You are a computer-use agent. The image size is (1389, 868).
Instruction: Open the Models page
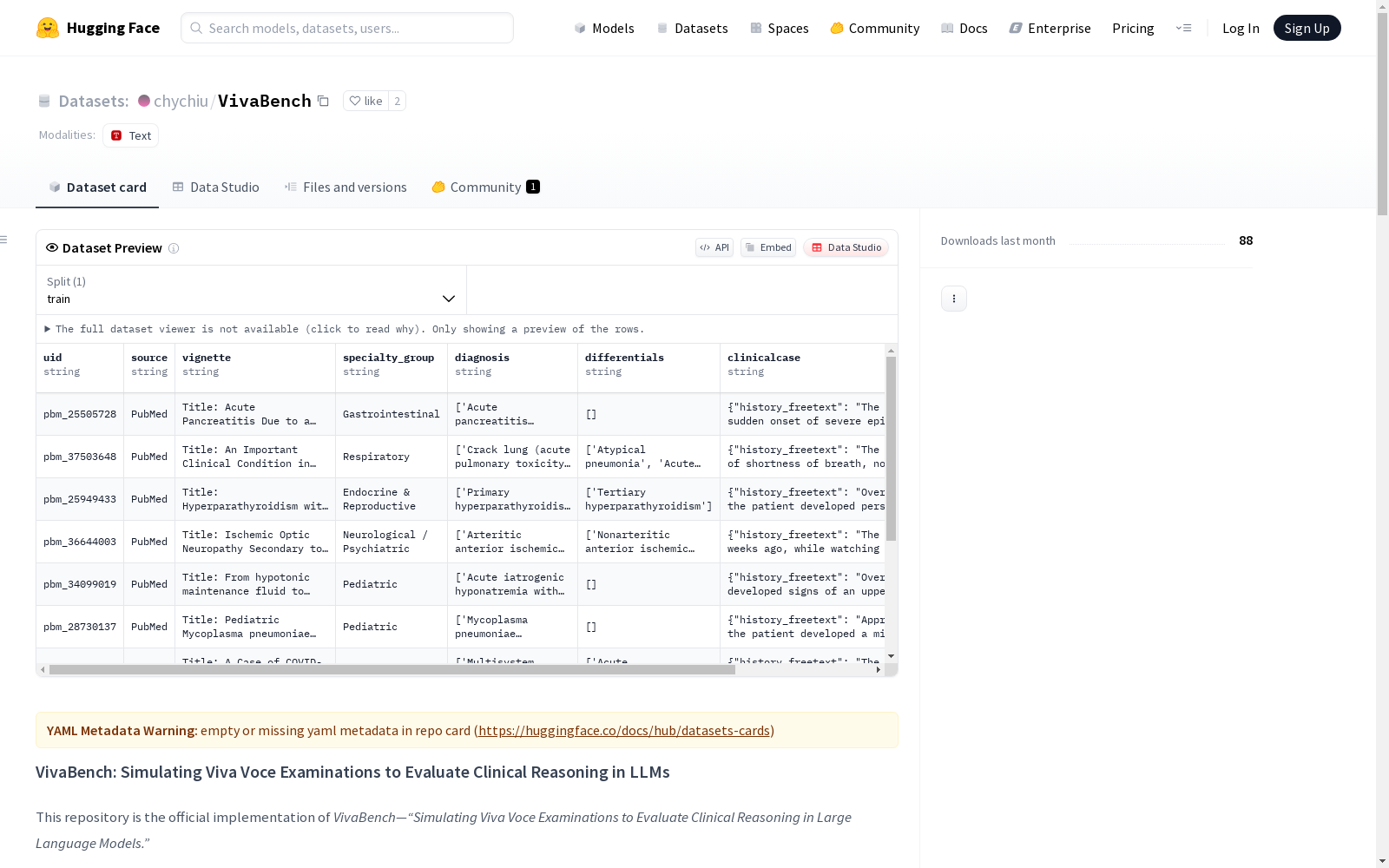604,28
